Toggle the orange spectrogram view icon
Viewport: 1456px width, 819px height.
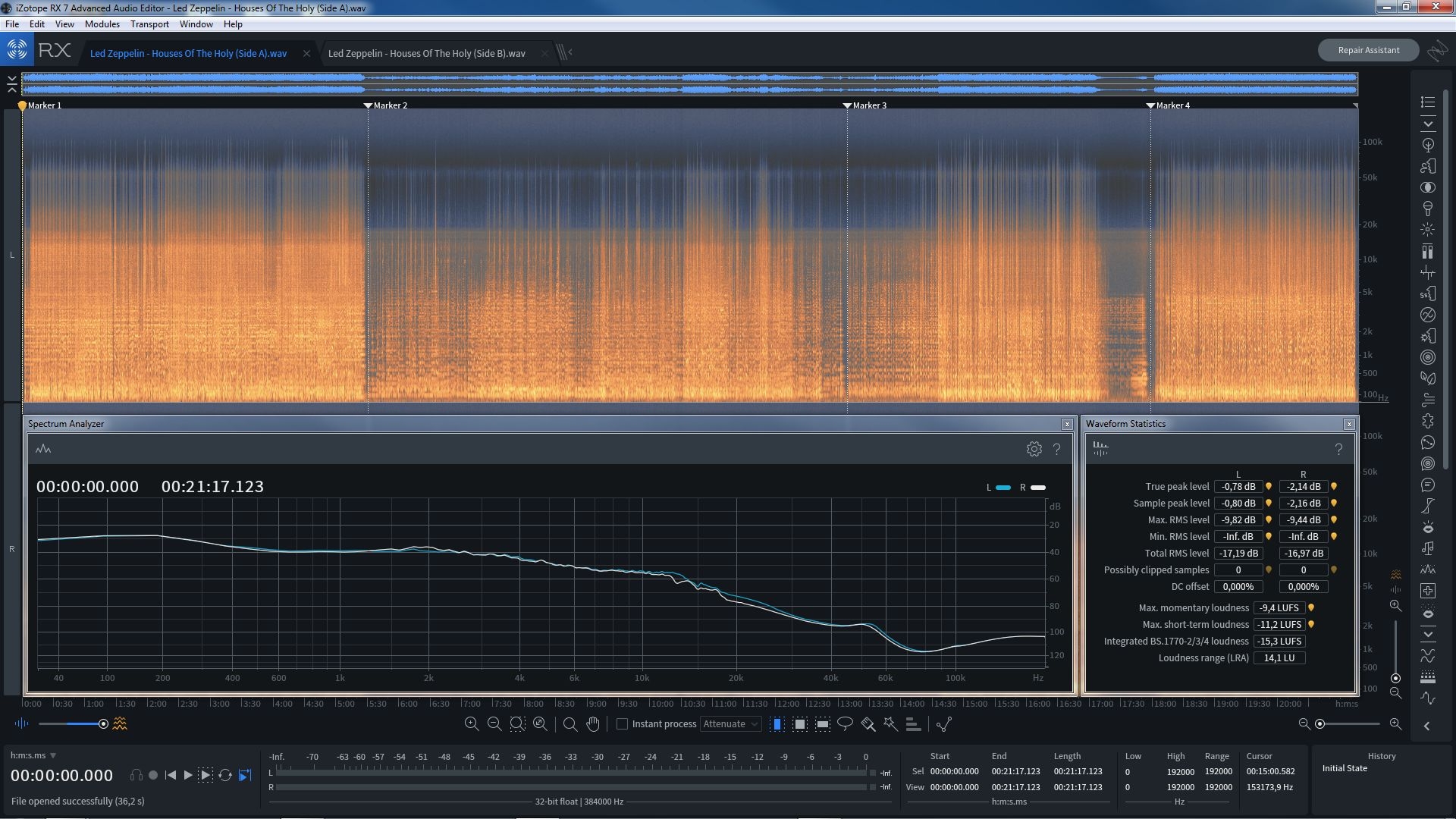coord(120,724)
